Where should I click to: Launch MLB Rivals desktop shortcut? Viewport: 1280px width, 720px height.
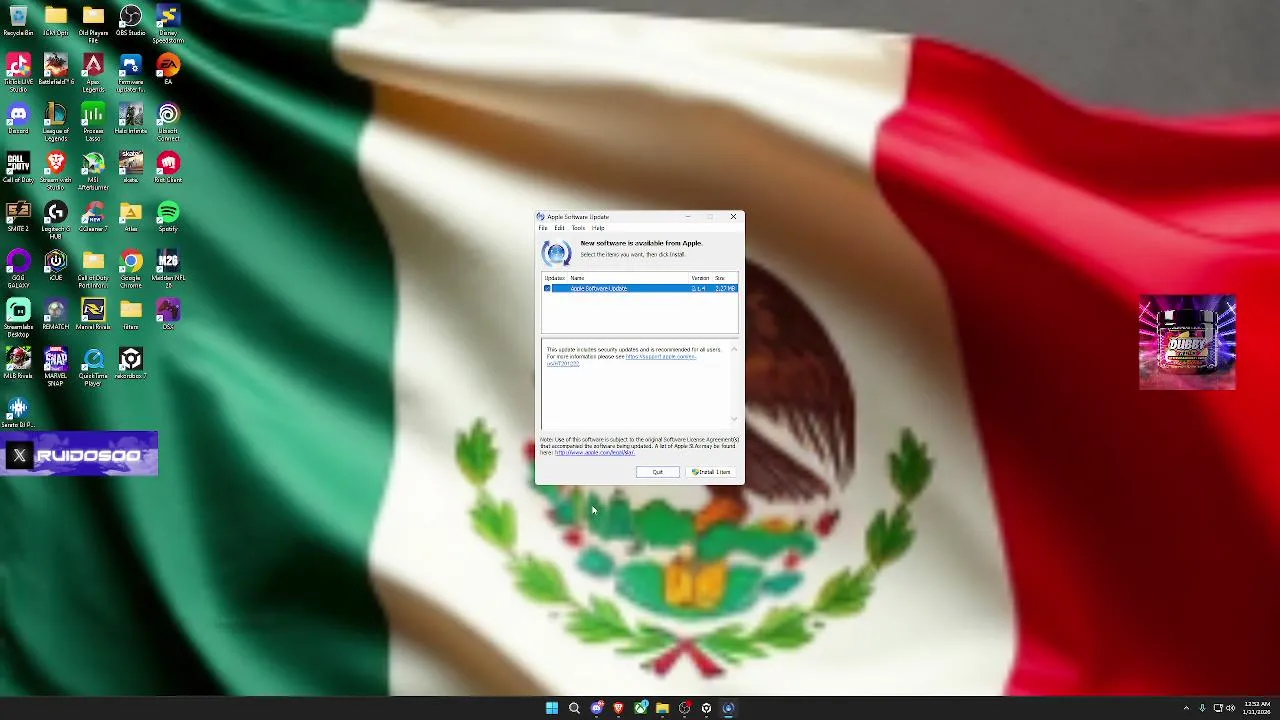pyautogui.click(x=18, y=363)
